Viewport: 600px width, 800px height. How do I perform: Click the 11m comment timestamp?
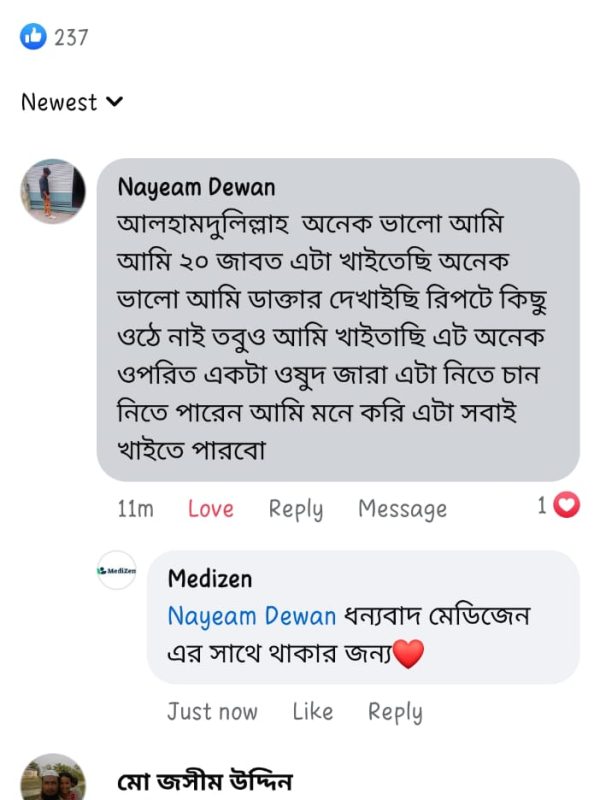pyautogui.click(x=135, y=509)
